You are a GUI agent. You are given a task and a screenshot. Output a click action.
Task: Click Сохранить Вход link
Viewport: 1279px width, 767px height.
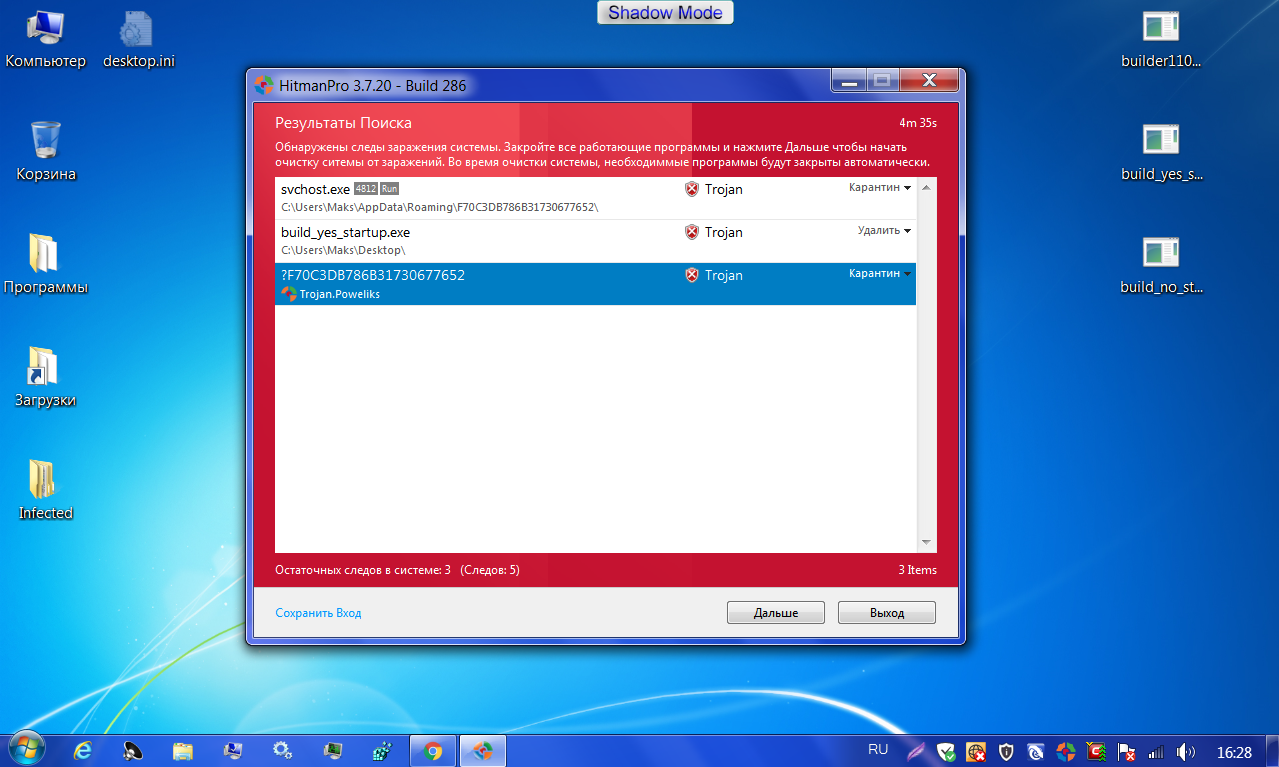318,613
